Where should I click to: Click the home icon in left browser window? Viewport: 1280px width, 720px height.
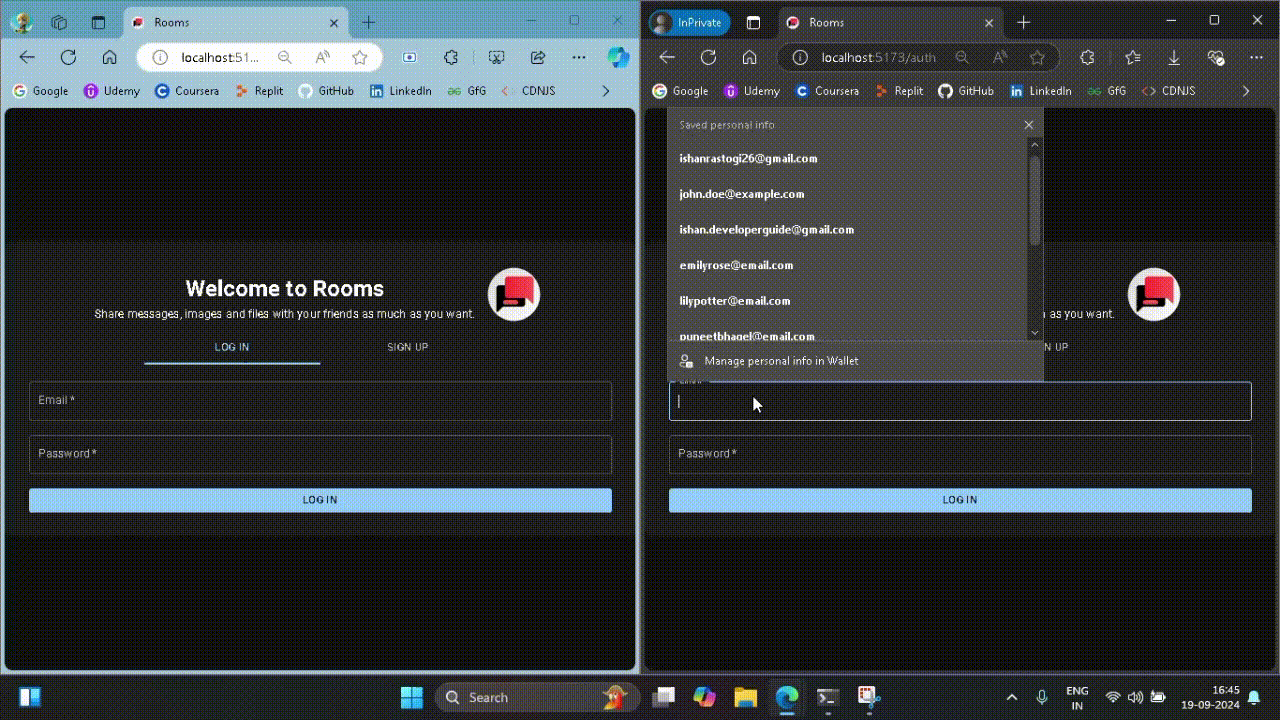pyautogui.click(x=110, y=58)
